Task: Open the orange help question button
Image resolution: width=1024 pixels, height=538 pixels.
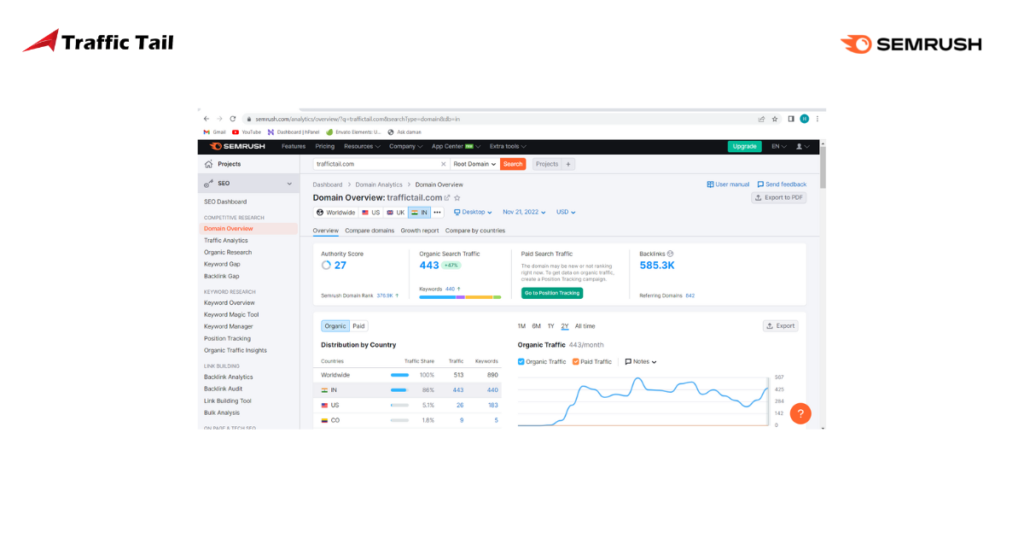Action: pos(799,413)
